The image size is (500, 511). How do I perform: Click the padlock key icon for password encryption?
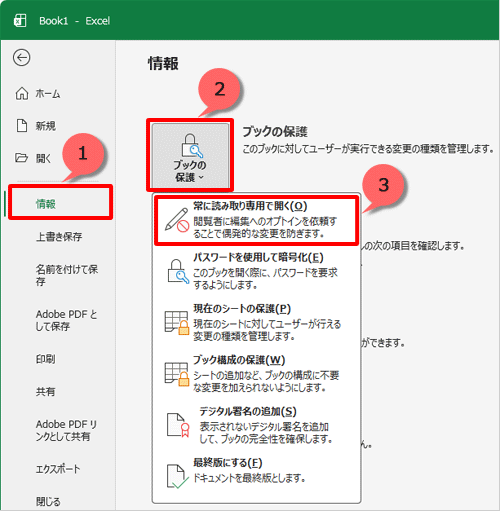177,271
